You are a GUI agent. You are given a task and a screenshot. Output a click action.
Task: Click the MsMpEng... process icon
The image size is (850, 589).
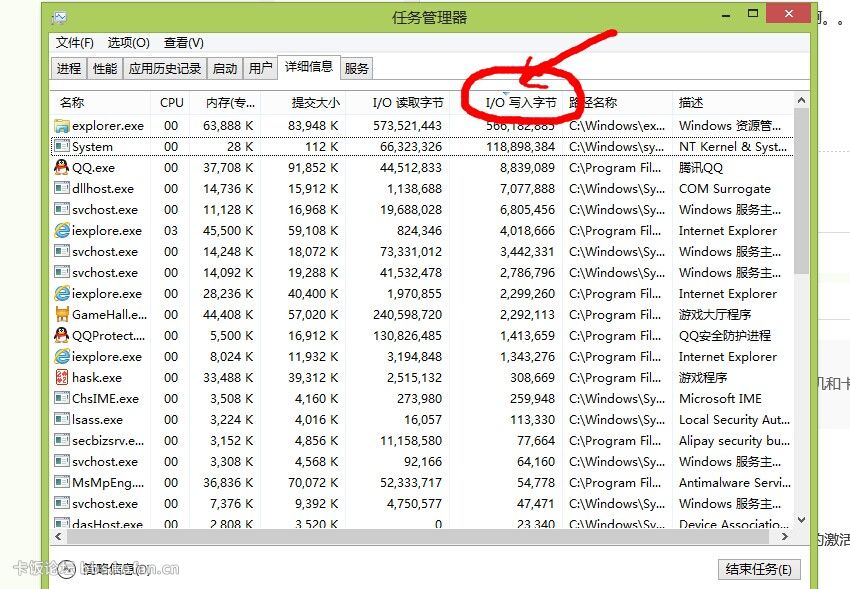pyautogui.click(x=62, y=482)
